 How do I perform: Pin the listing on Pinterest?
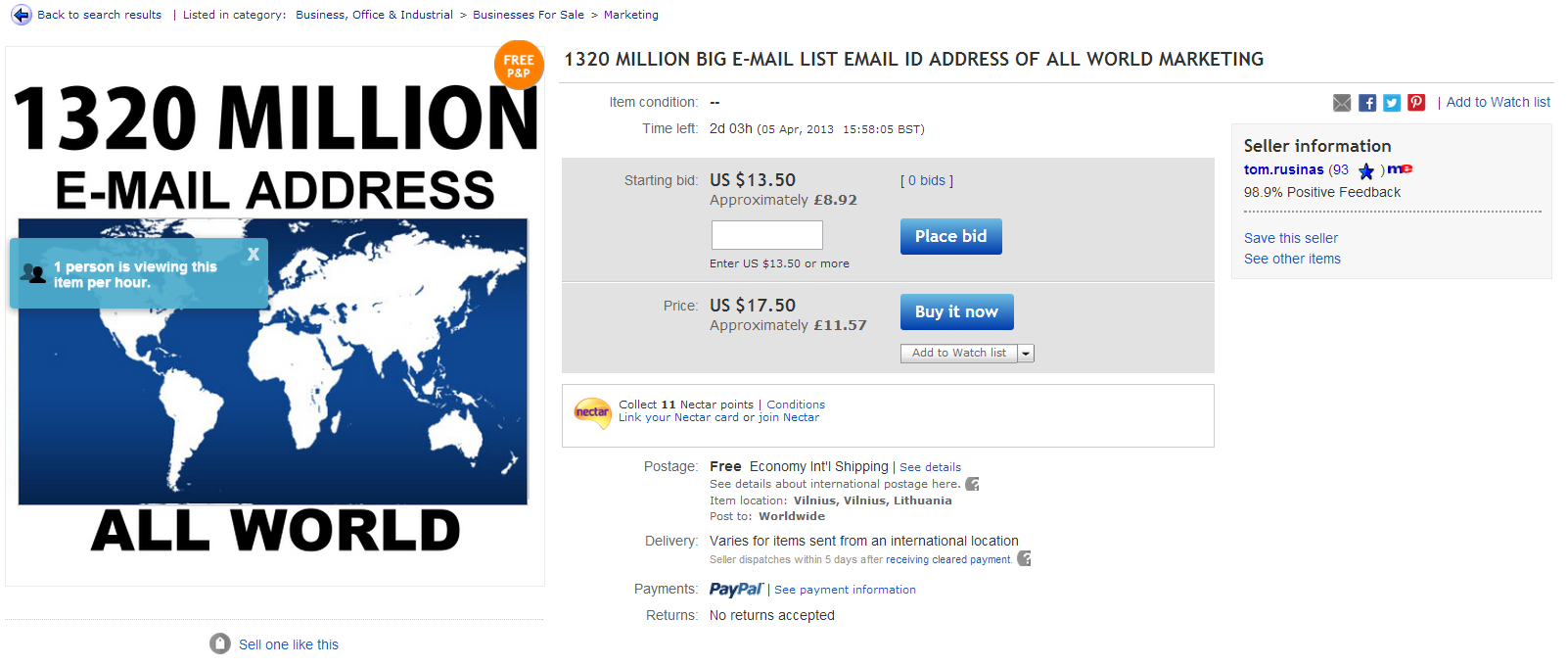click(1416, 103)
